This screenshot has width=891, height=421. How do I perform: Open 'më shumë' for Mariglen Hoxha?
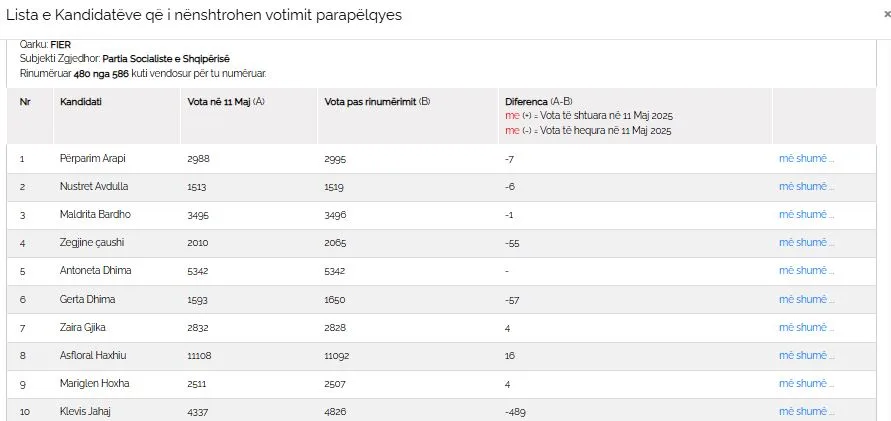tap(806, 384)
